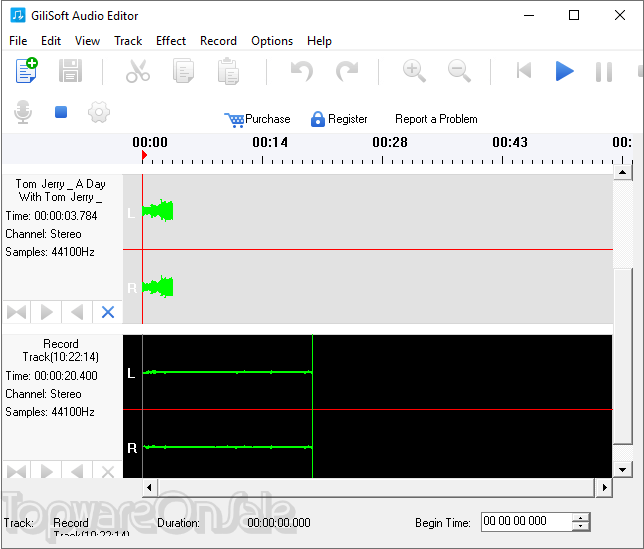Start playback with the blue Play button
Image resolution: width=644 pixels, height=549 pixels.
pyautogui.click(x=564, y=71)
